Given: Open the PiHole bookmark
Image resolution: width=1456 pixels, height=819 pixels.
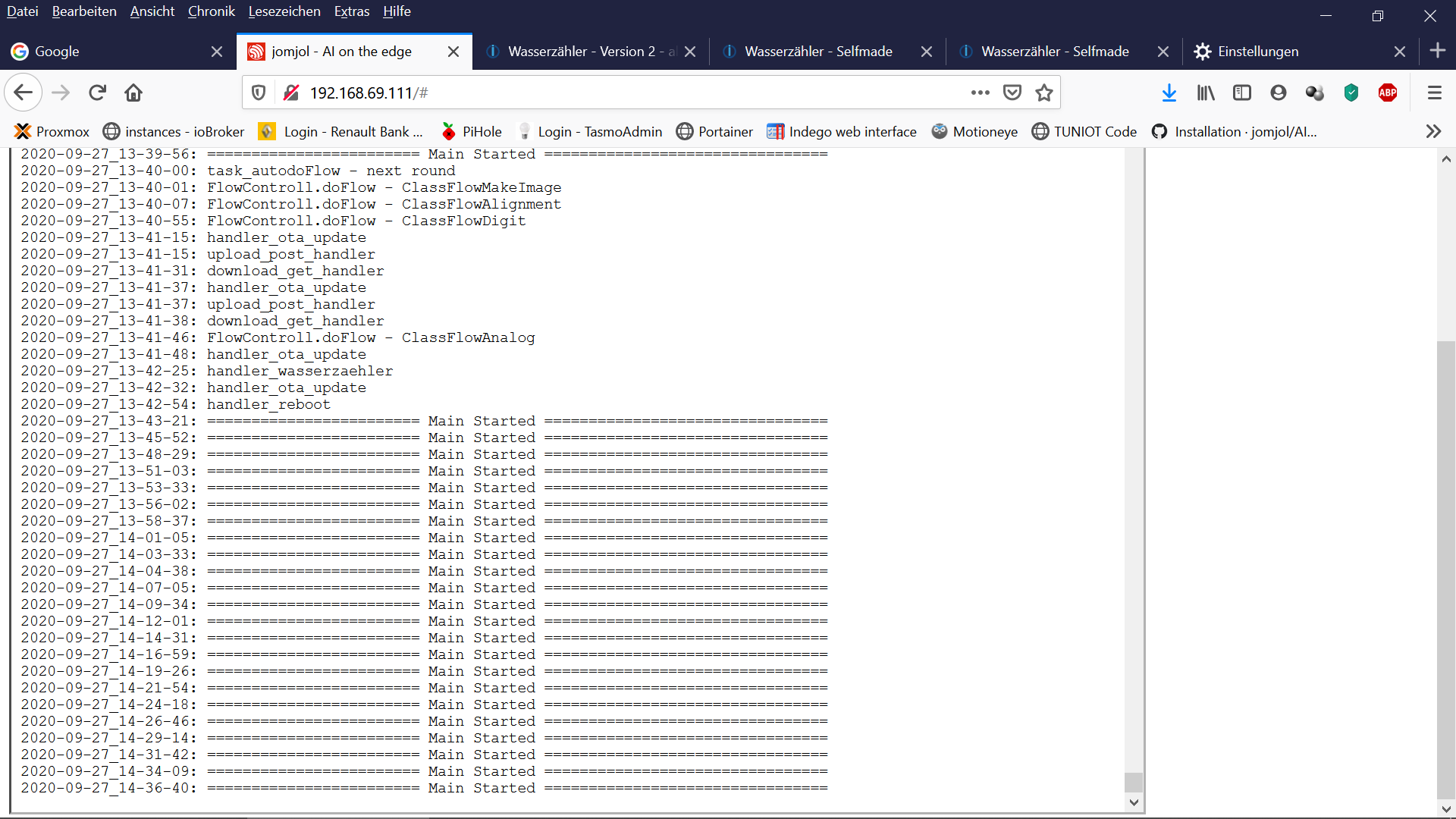Looking at the screenshot, I should click(471, 131).
